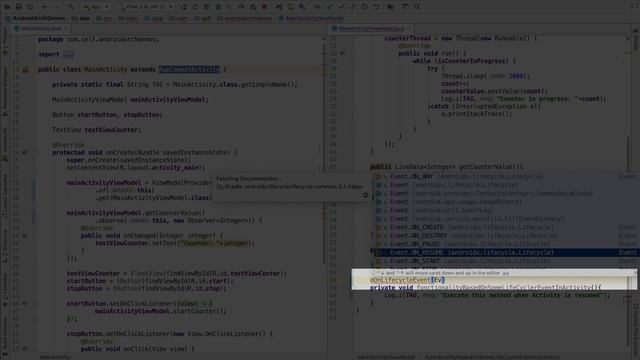This screenshot has height=360, width=640.
Task: Click MainActivityViewModel in navigation breadcrumb
Action: tap(311, 18)
